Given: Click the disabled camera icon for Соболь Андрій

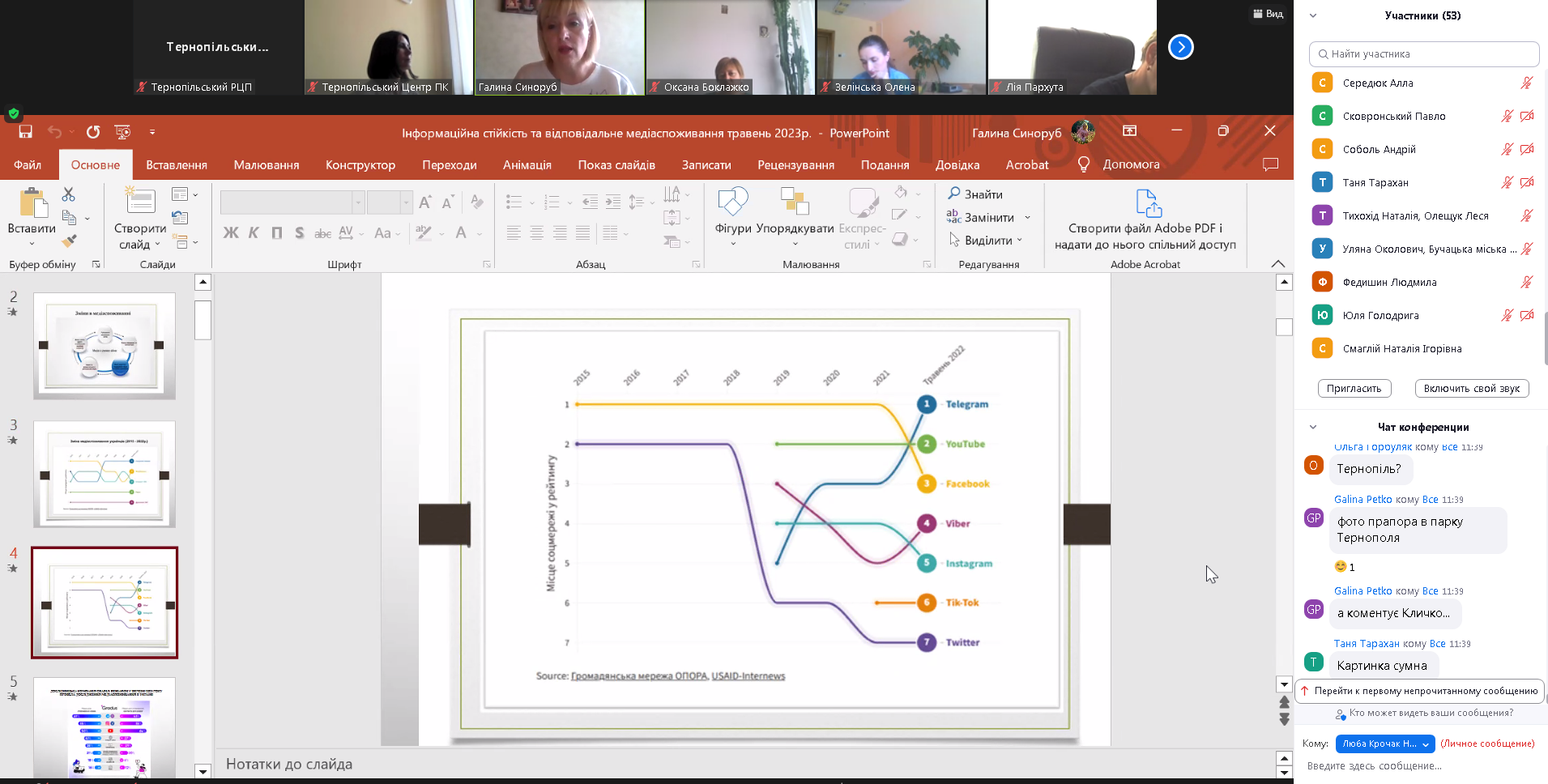Looking at the screenshot, I should [x=1527, y=149].
